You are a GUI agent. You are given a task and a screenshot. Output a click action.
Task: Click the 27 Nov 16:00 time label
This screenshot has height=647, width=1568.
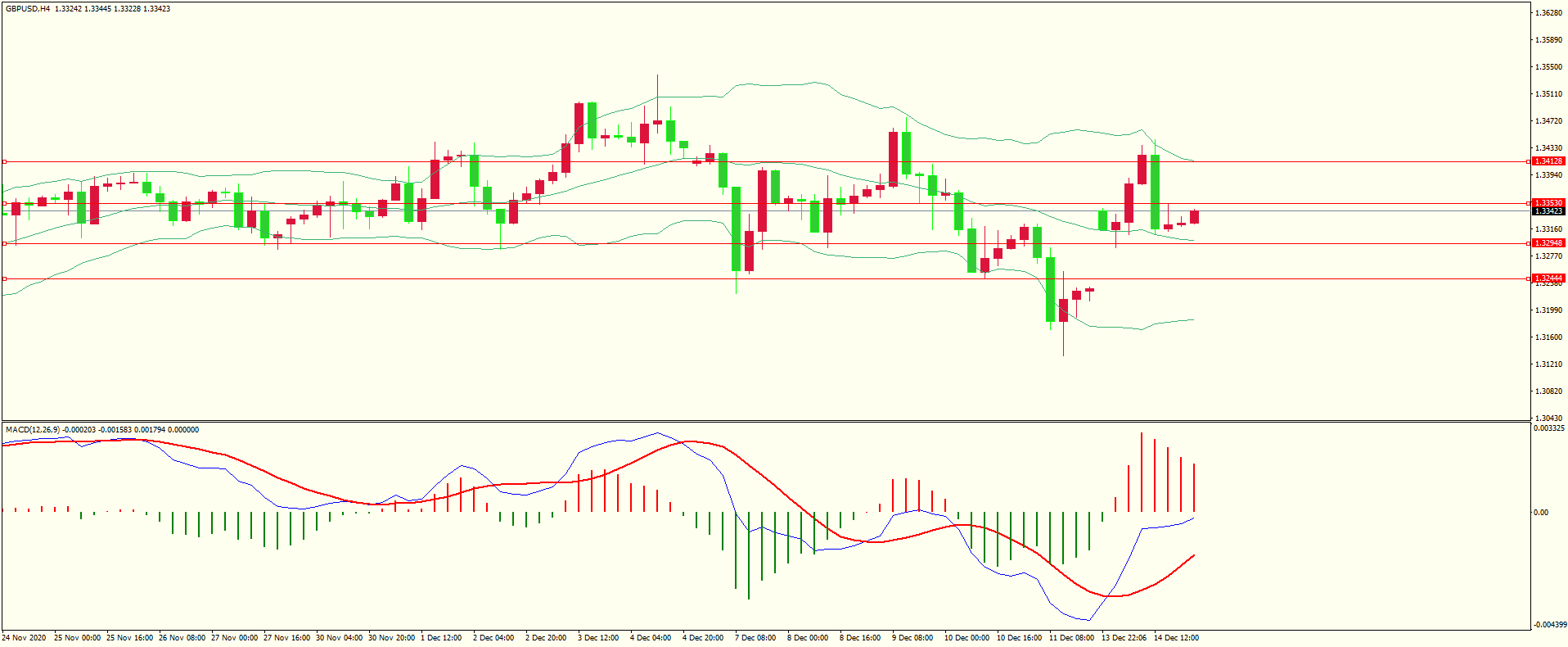(x=286, y=638)
